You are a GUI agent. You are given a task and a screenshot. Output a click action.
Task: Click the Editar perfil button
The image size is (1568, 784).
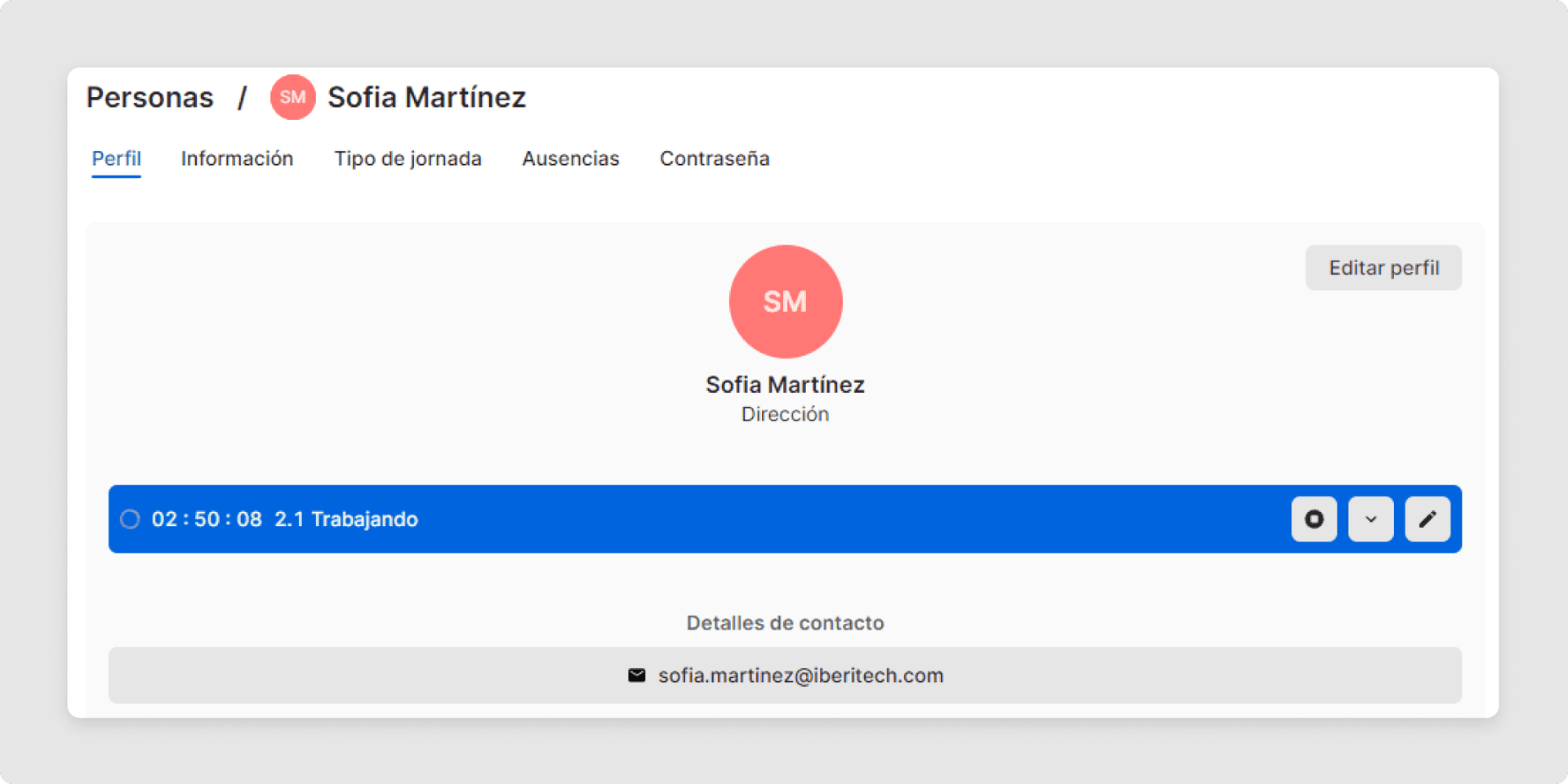[x=1383, y=268]
